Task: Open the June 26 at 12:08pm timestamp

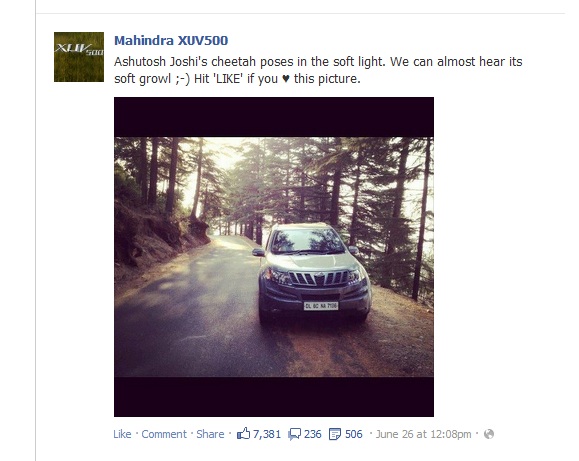Action: pyautogui.click(x=424, y=434)
